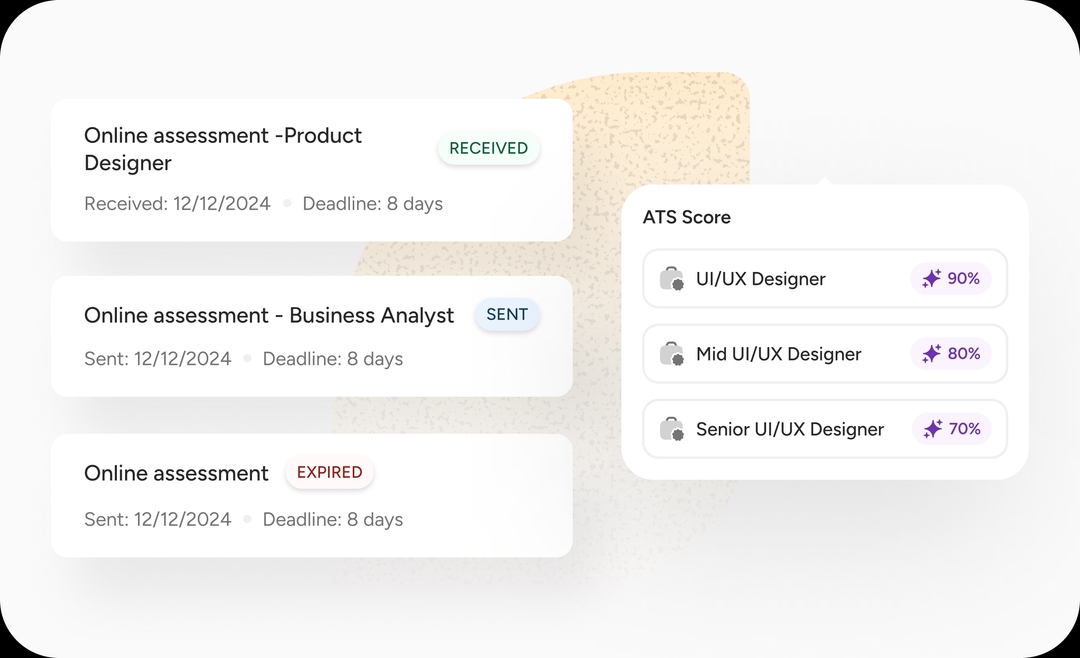1080x658 pixels.
Task: Click the briefcase icon beside Senior UI/UX Designer
Action: (672, 429)
